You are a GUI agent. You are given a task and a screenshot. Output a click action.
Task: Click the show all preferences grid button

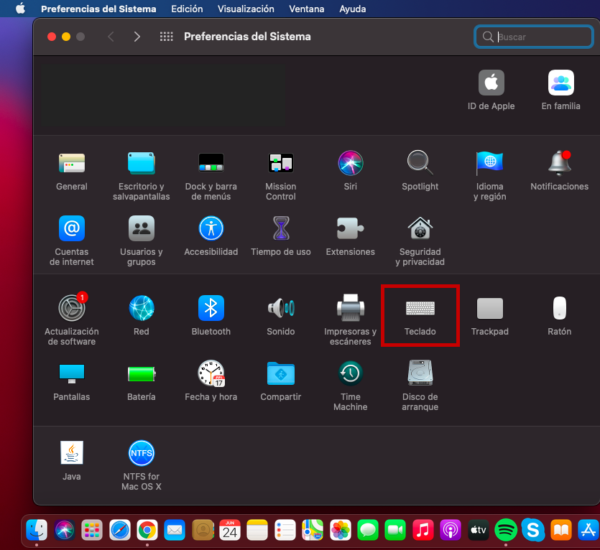click(166, 37)
